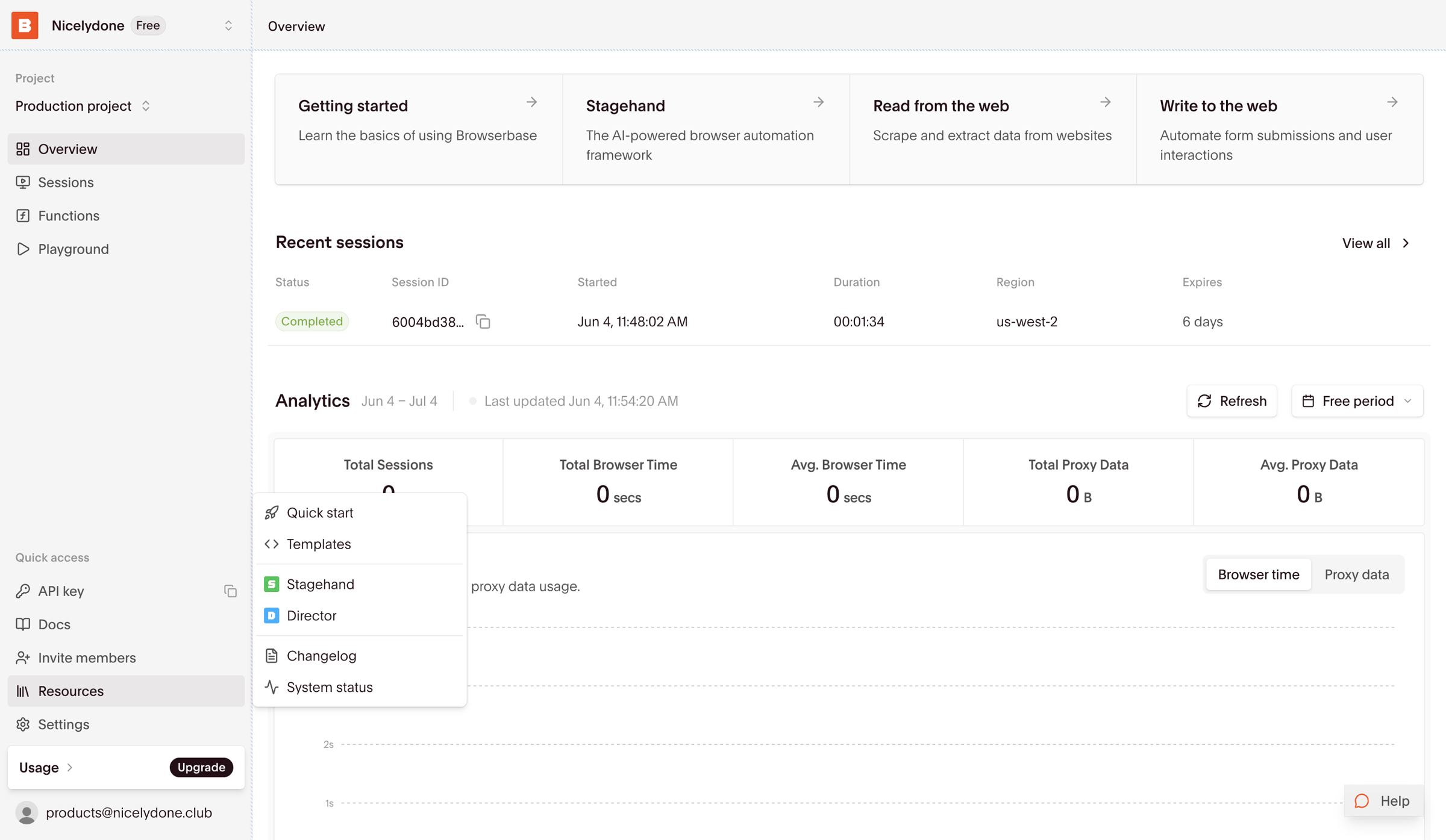The height and width of the screenshot is (840, 1446).
Task: Click the user avatar icon
Action: tap(27, 812)
